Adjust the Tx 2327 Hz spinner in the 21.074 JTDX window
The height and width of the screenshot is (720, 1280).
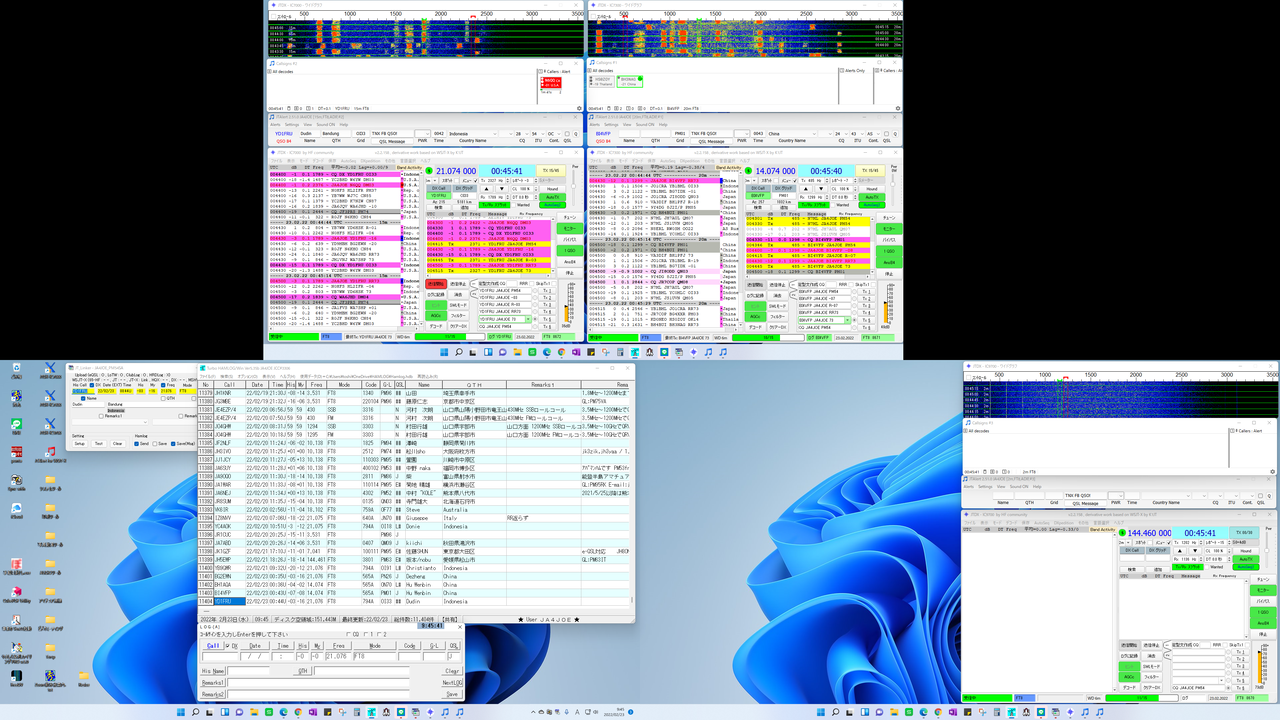[495, 180]
